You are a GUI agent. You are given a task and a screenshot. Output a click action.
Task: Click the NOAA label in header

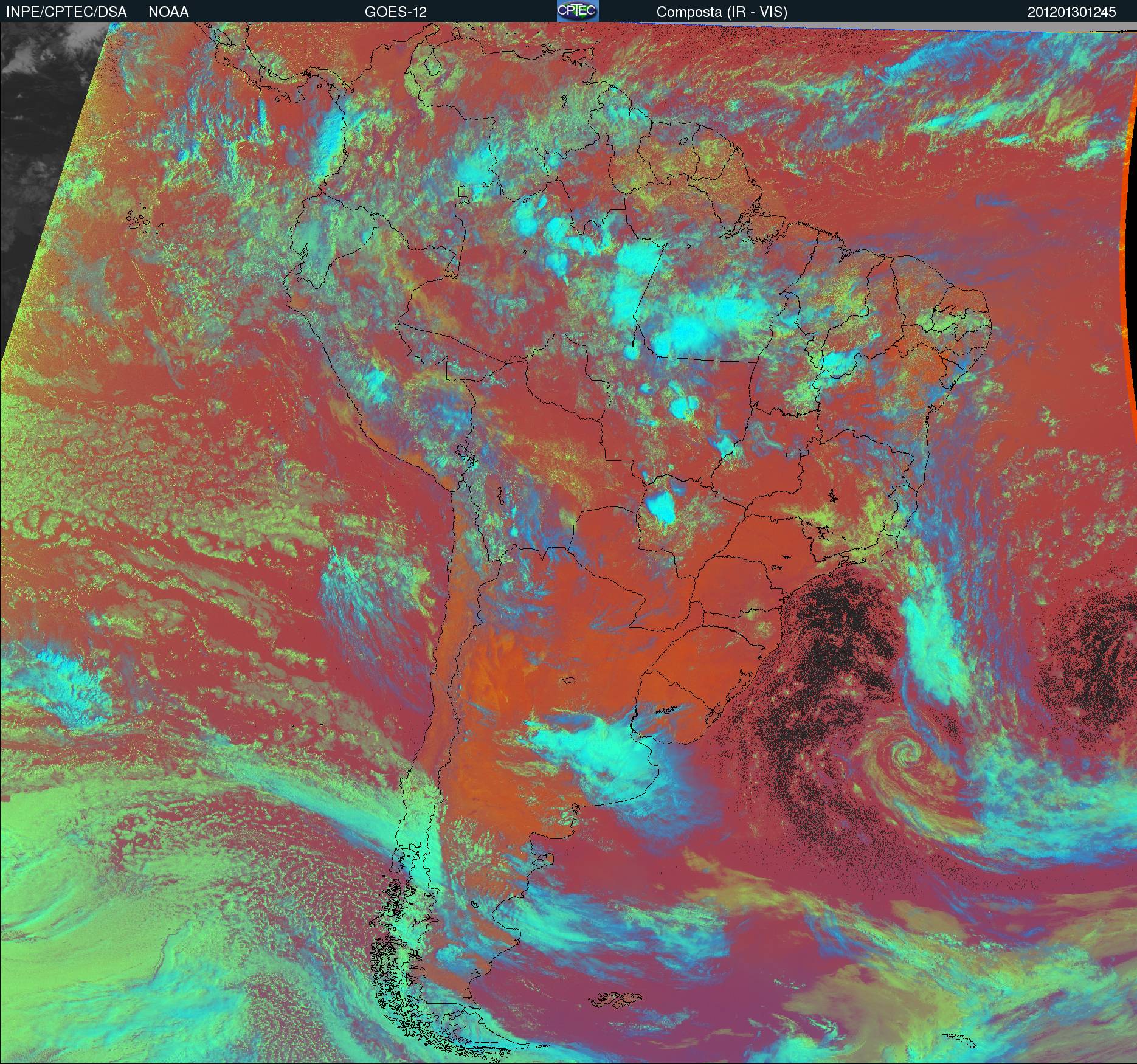pyautogui.click(x=168, y=12)
